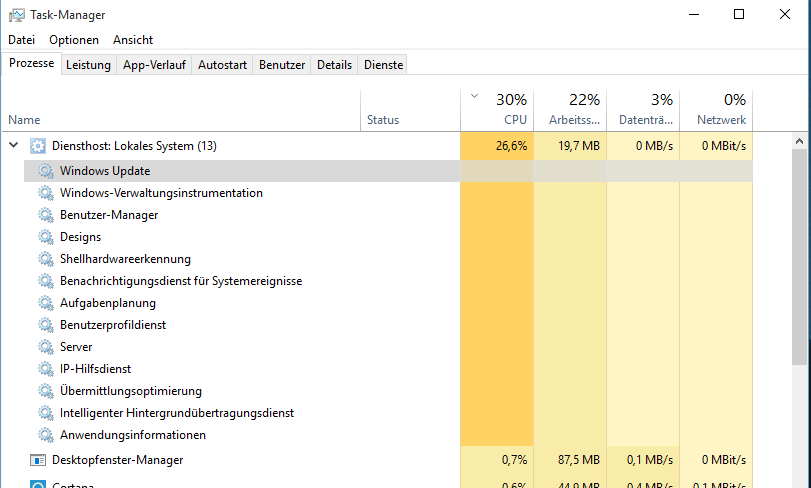
Task: Select the Windows Update service row
Action: pyautogui.click(x=388, y=171)
